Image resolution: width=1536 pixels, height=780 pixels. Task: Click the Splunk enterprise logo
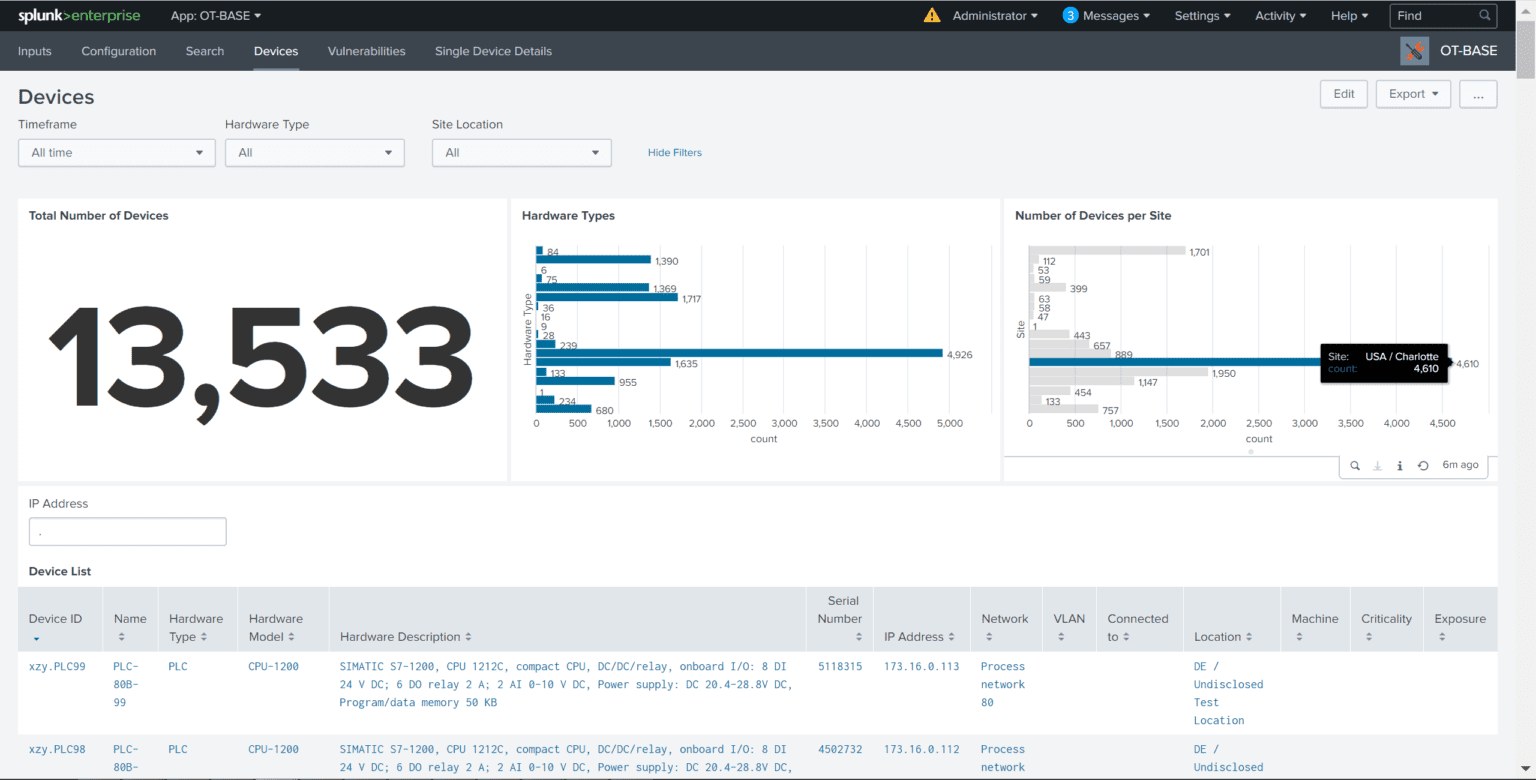pyautogui.click(x=79, y=16)
